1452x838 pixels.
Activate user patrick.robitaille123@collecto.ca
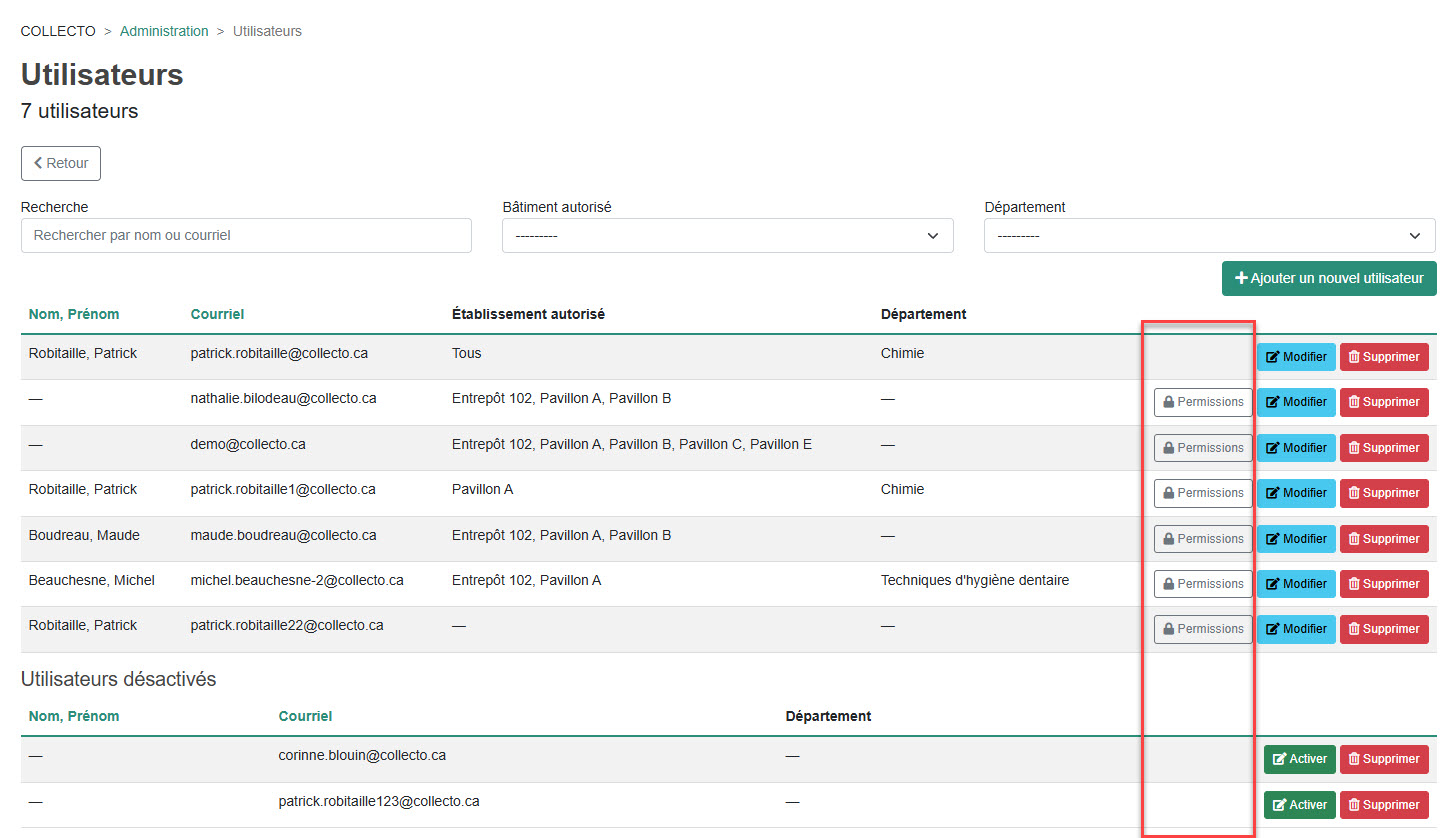tap(1299, 805)
